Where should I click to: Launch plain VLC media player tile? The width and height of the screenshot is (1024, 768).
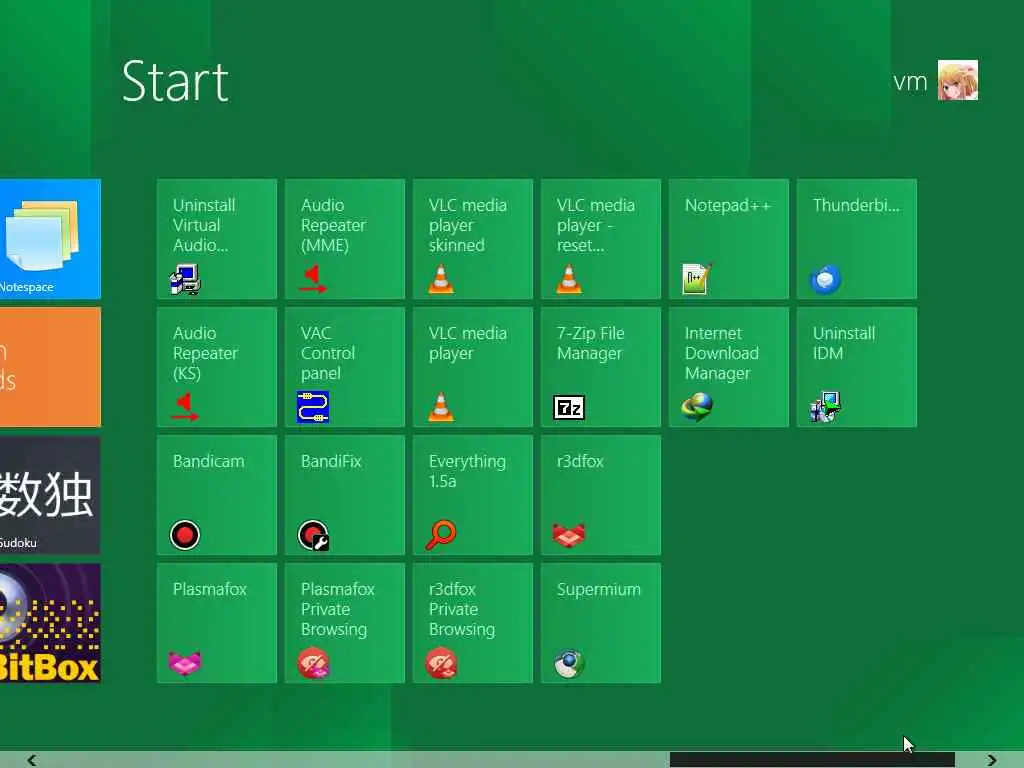(x=473, y=367)
